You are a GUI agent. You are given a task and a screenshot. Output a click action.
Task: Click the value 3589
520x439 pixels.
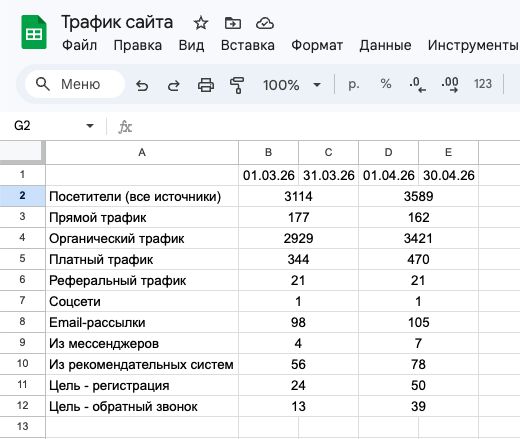[418, 196]
